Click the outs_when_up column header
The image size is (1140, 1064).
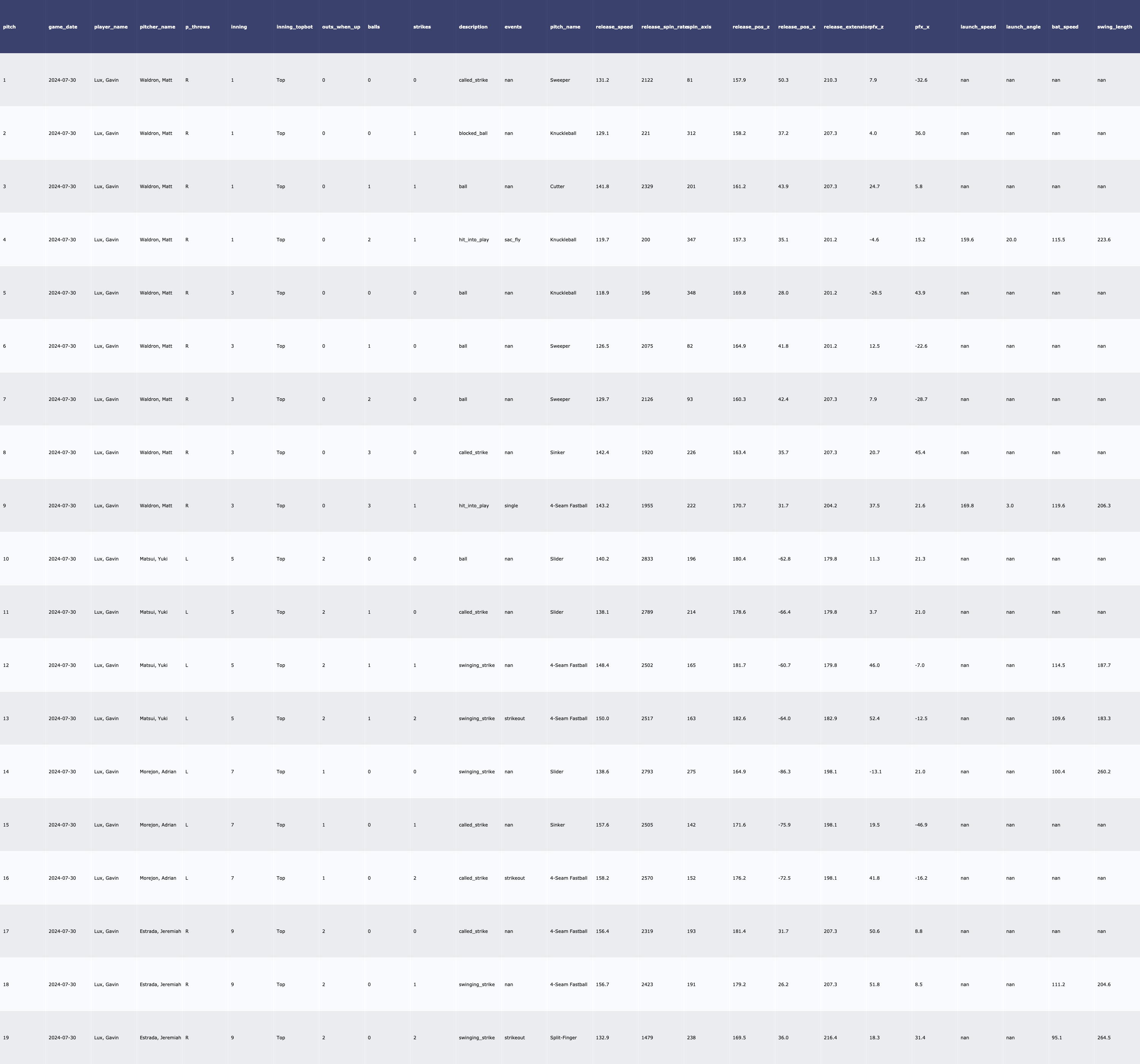click(x=340, y=27)
